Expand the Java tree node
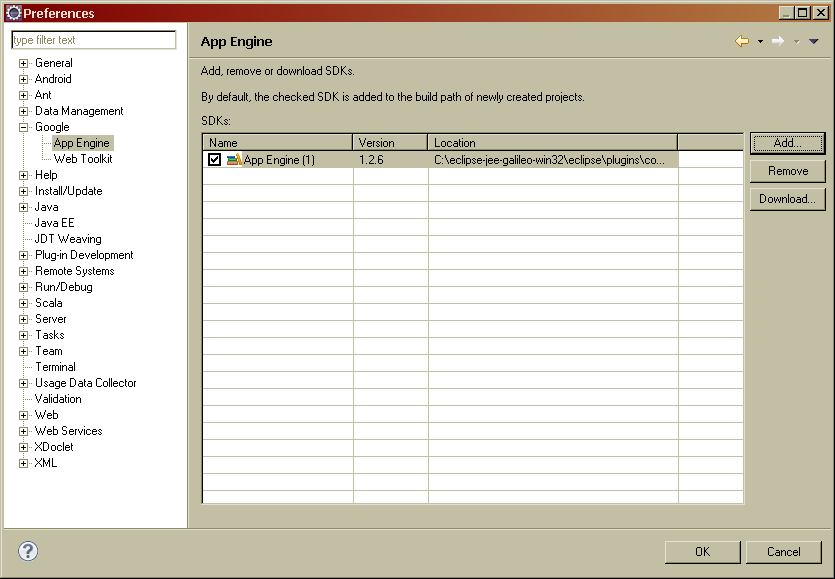Image resolution: width=835 pixels, height=579 pixels. (23, 207)
